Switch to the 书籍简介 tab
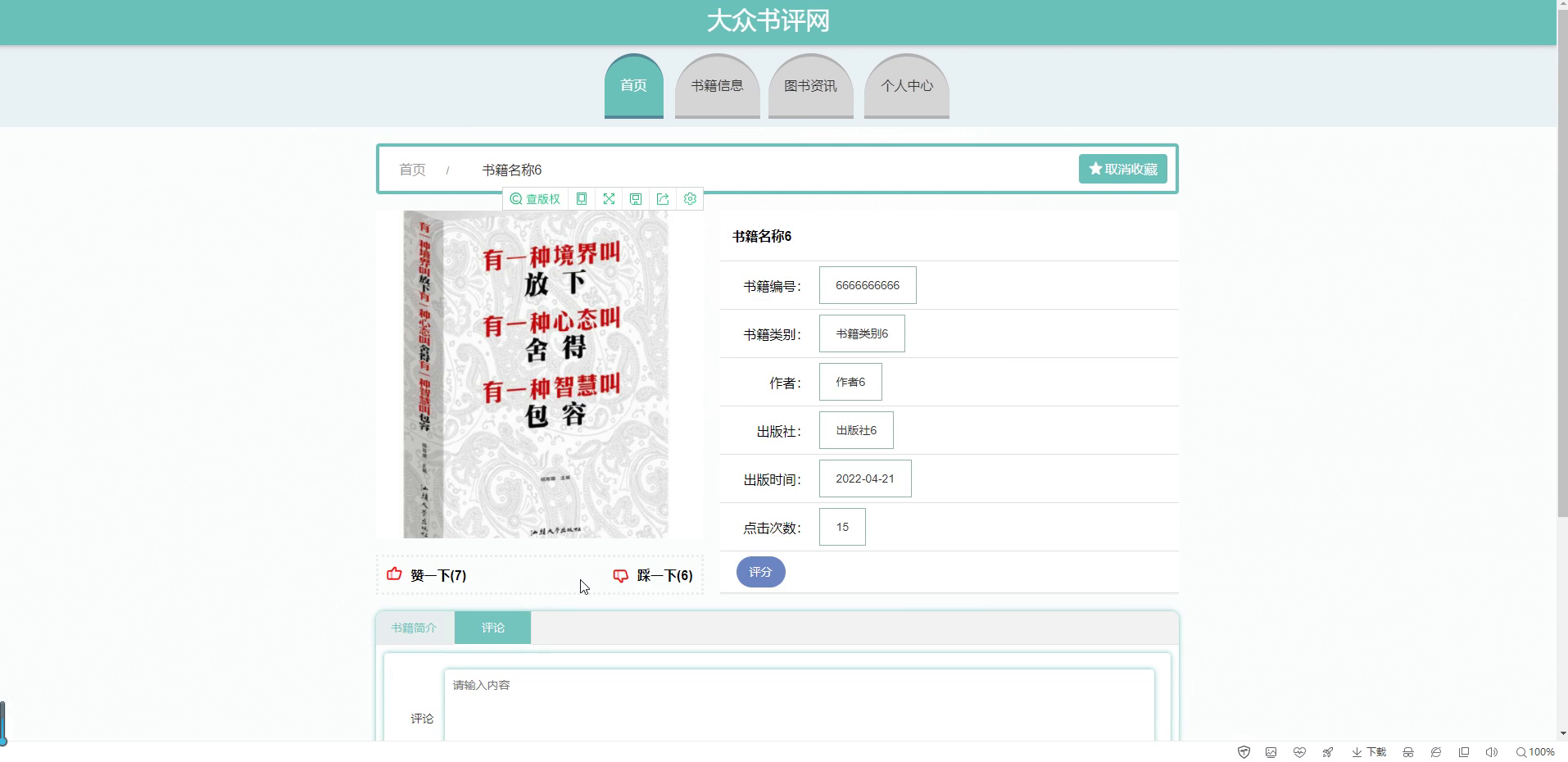The height and width of the screenshot is (762, 1568). point(414,628)
